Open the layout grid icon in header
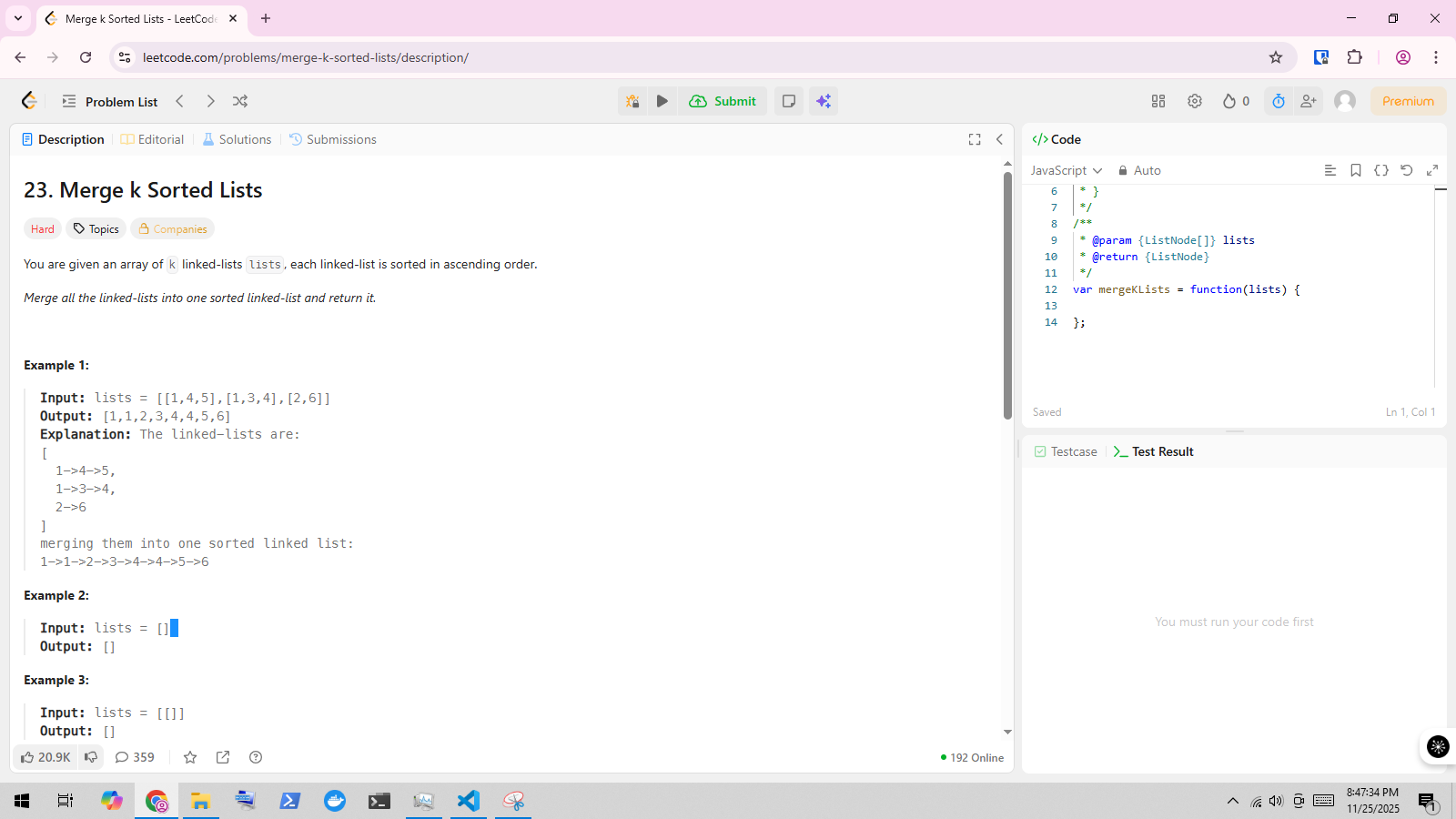This screenshot has height=819, width=1456. click(x=1158, y=101)
